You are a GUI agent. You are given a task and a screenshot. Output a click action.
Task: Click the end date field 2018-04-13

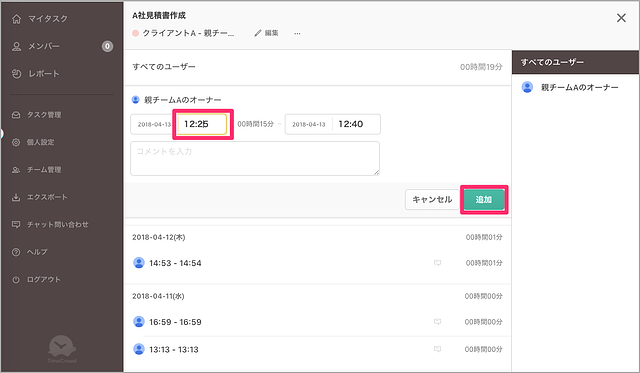coord(309,124)
